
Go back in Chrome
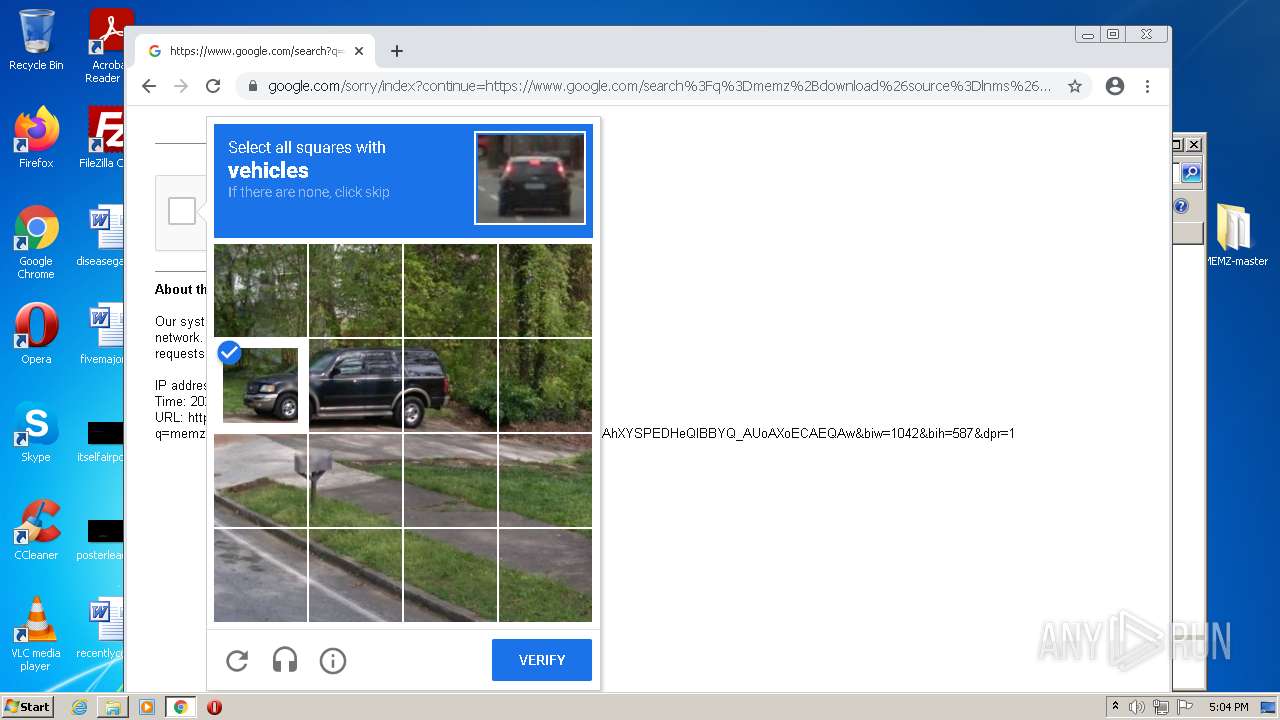pyautogui.click(x=149, y=86)
